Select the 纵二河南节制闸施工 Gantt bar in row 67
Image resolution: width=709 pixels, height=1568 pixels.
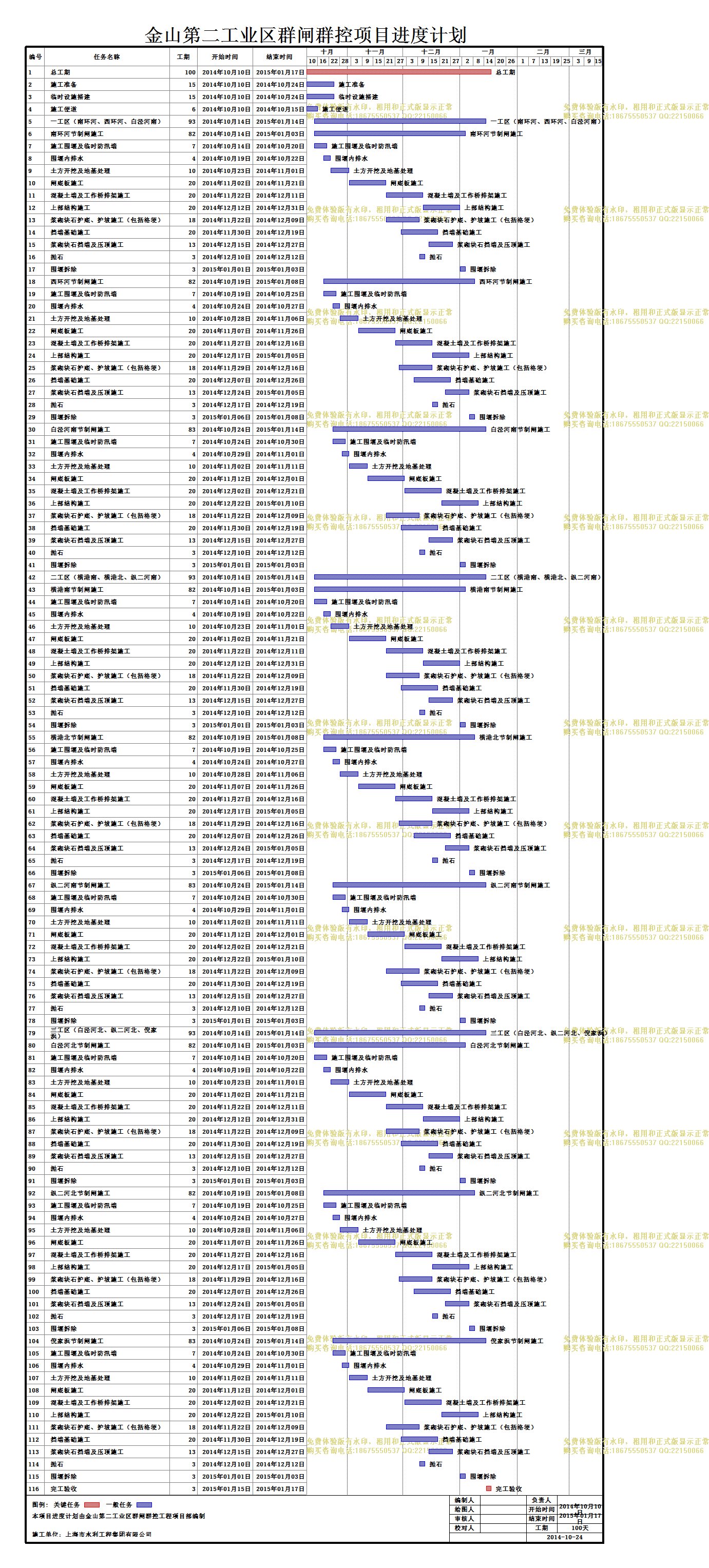(x=409, y=885)
